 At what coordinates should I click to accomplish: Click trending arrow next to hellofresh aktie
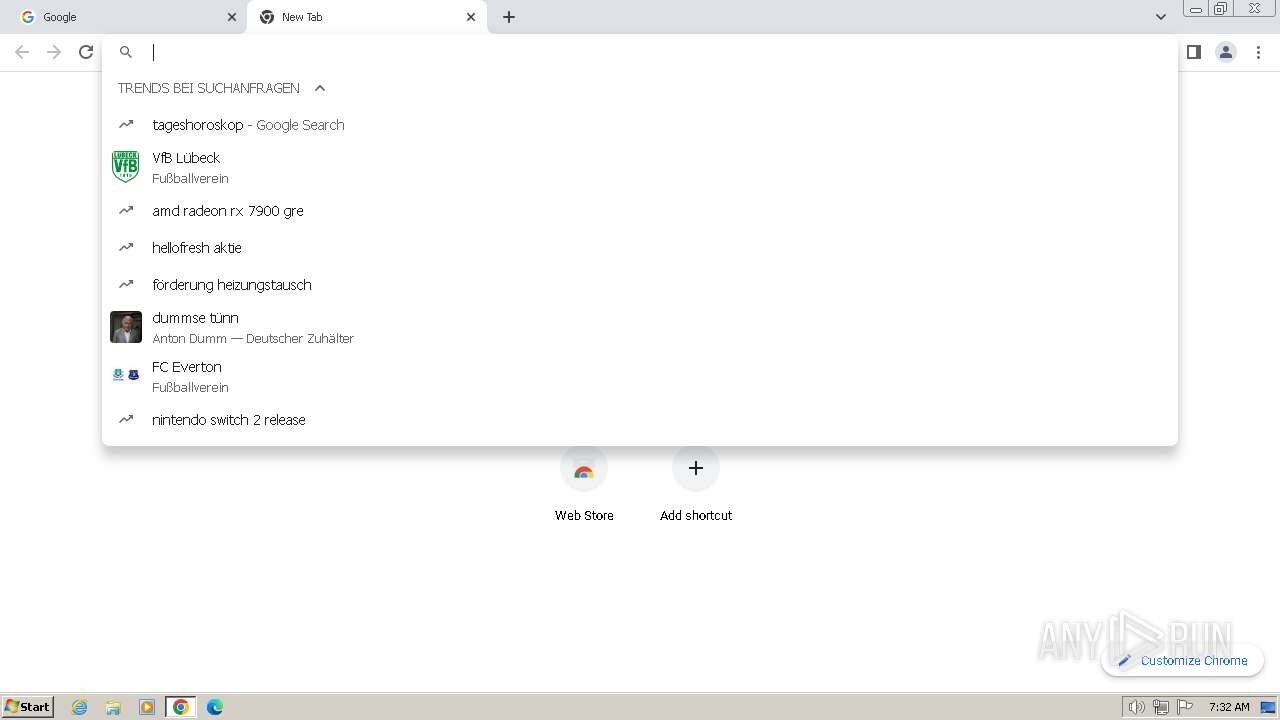click(126, 247)
